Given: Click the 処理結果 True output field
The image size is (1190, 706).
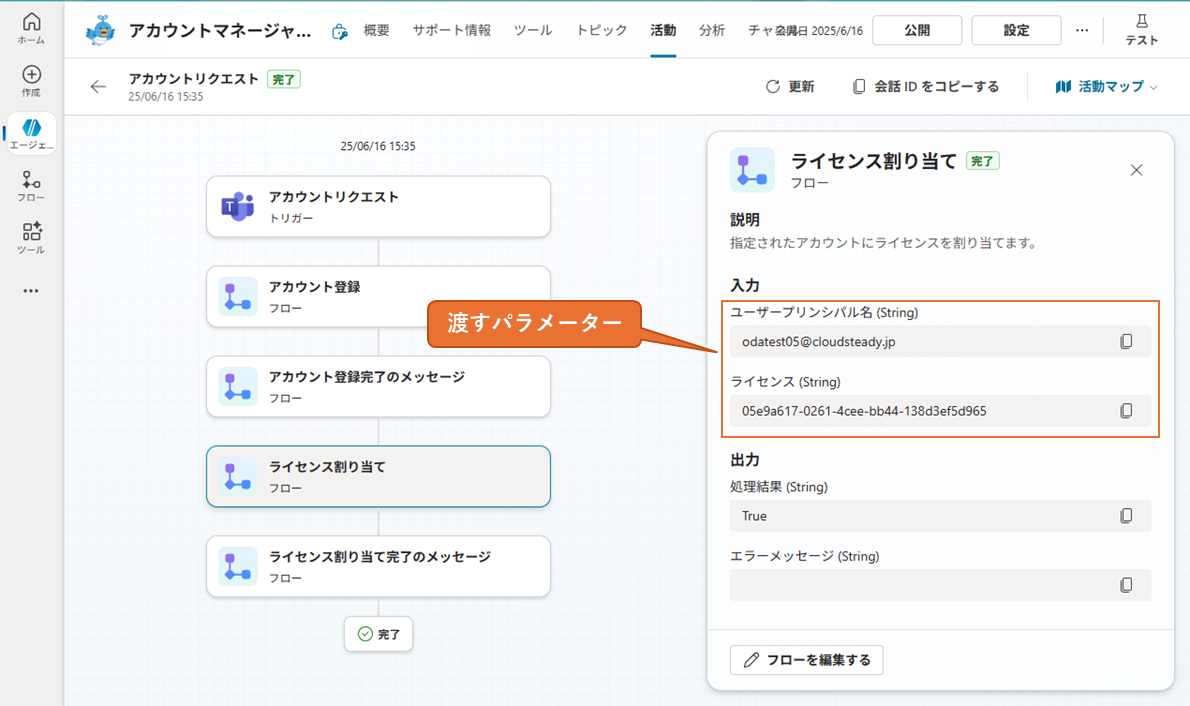Looking at the screenshot, I should point(940,515).
